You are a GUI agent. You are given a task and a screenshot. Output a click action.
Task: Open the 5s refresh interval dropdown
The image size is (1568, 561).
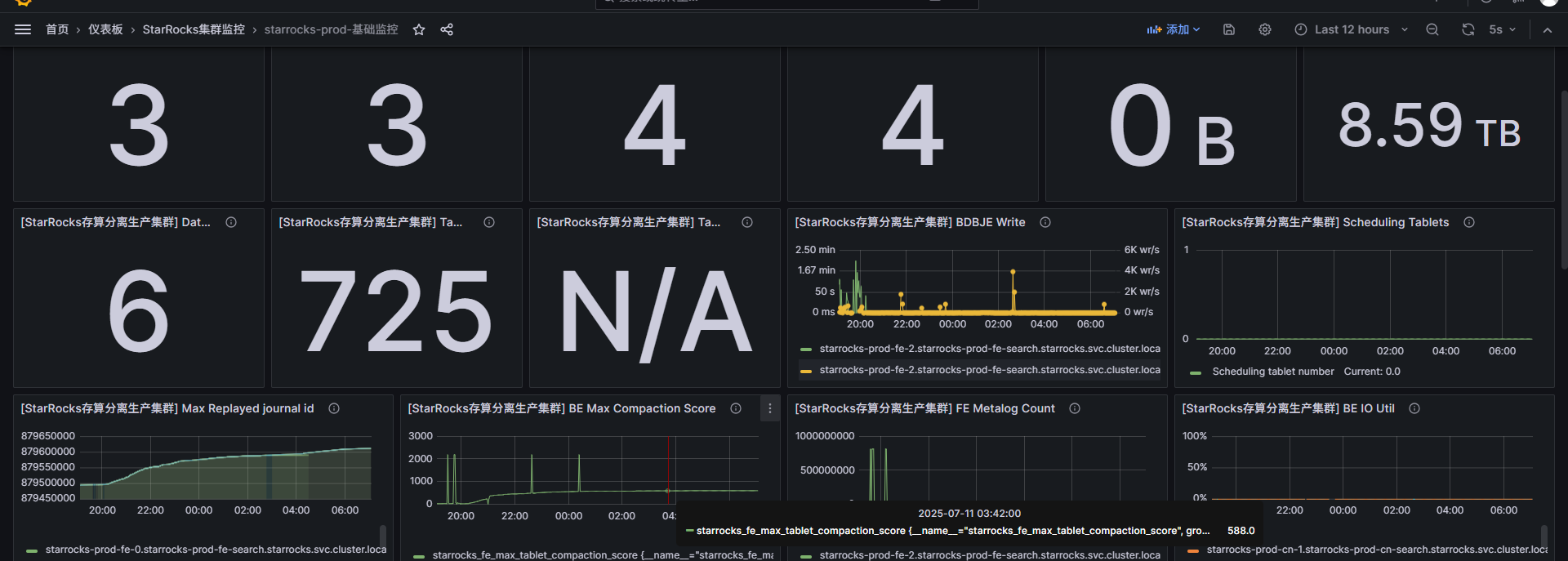coord(1502,29)
